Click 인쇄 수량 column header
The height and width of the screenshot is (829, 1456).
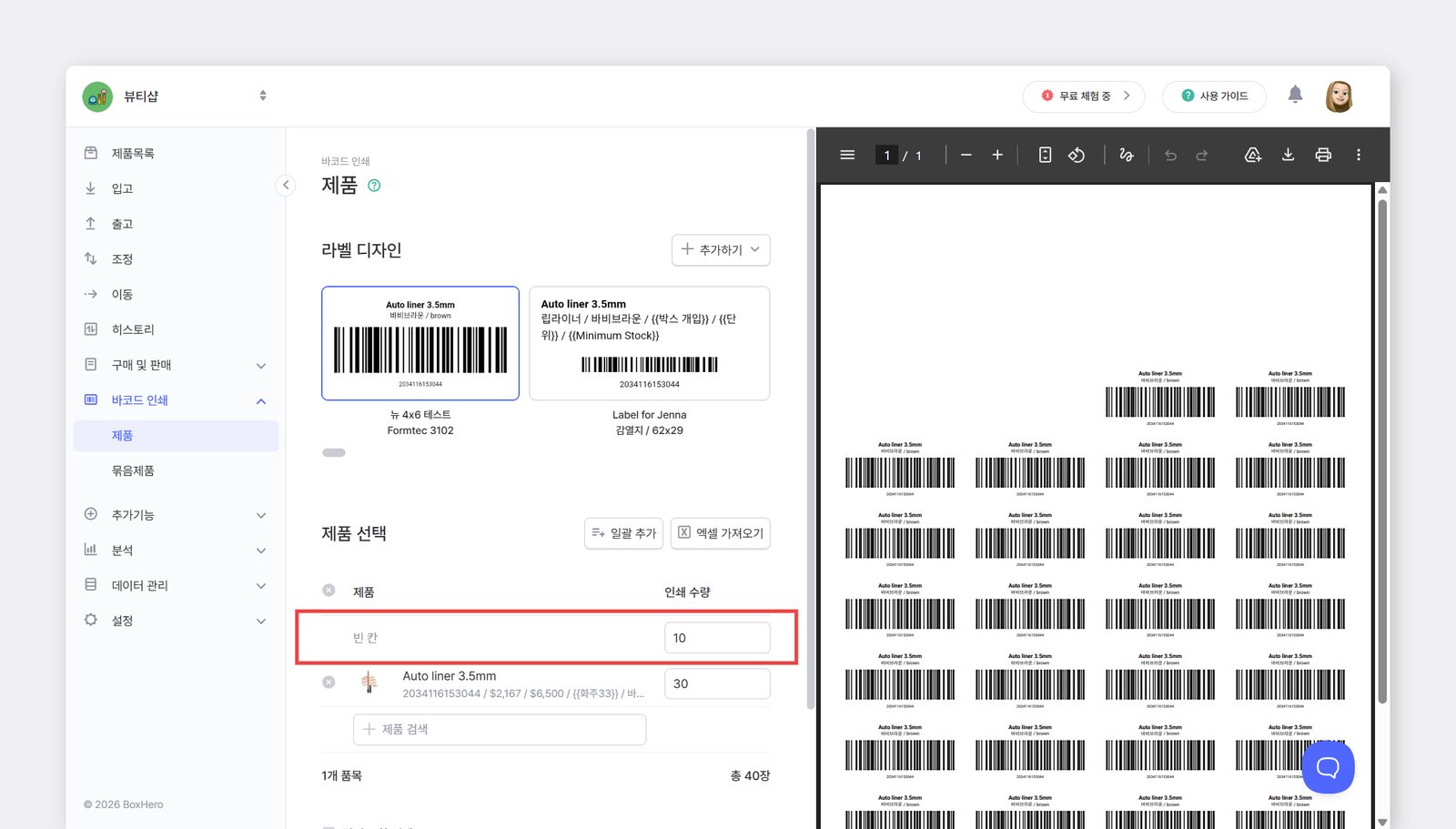(x=687, y=591)
